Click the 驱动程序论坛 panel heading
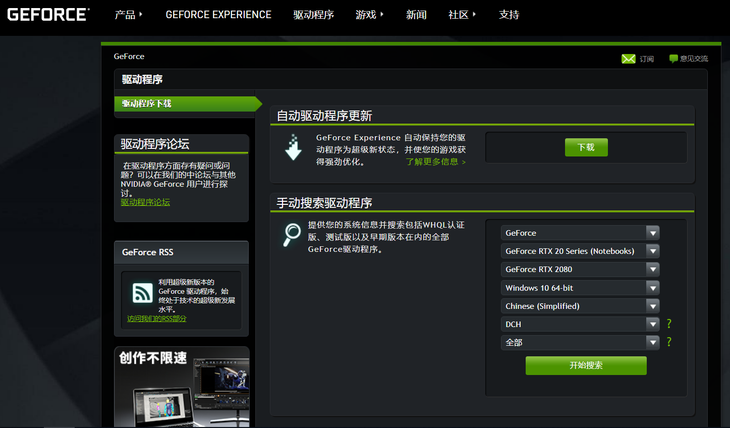The width and height of the screenshot is (730, 428). (x=155, y=144)
